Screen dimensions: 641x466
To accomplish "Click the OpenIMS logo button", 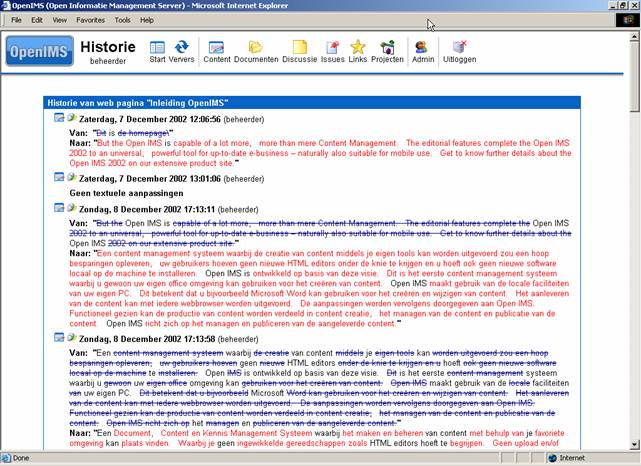I will click(40, 52).
